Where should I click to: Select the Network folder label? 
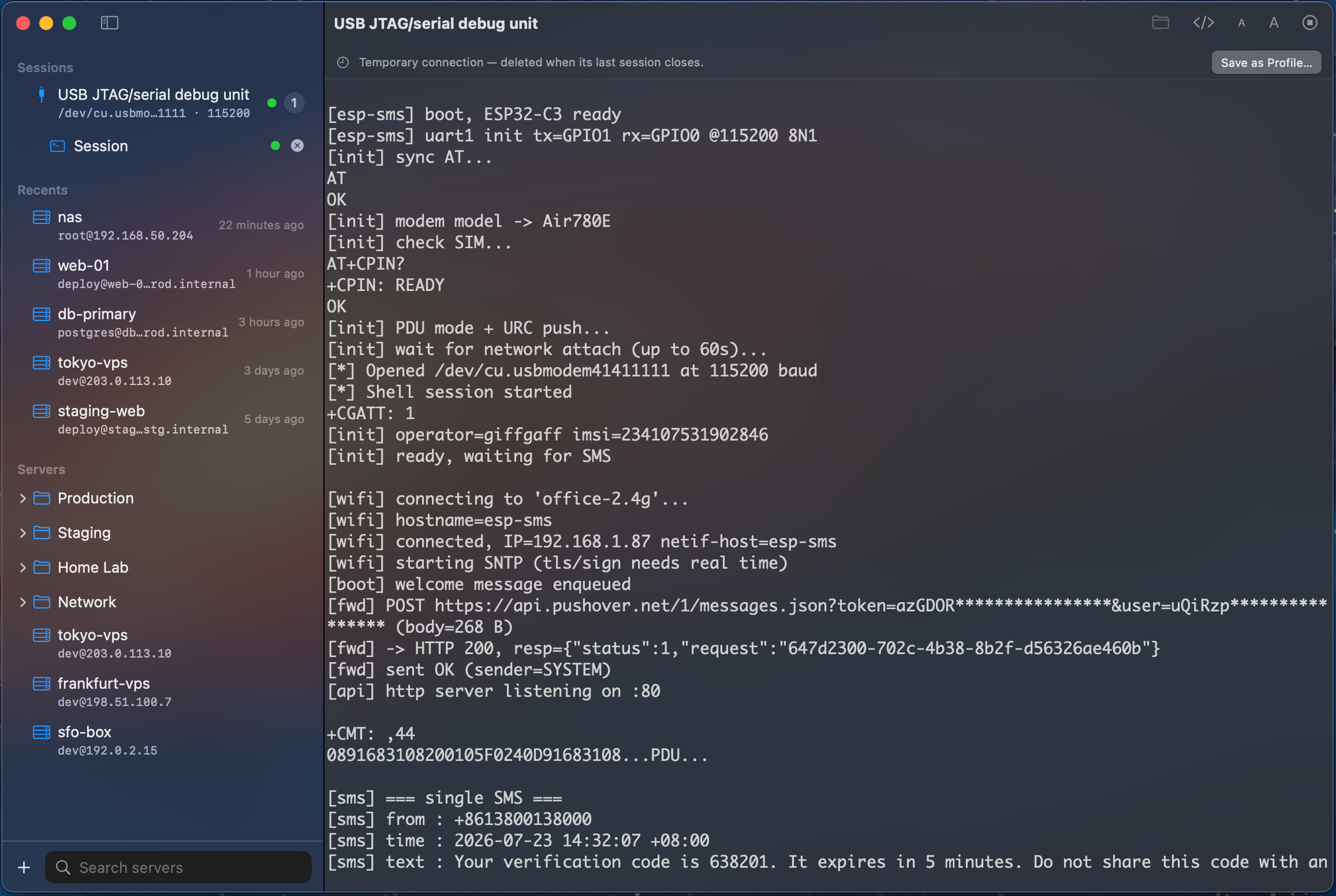pos(87,602)
